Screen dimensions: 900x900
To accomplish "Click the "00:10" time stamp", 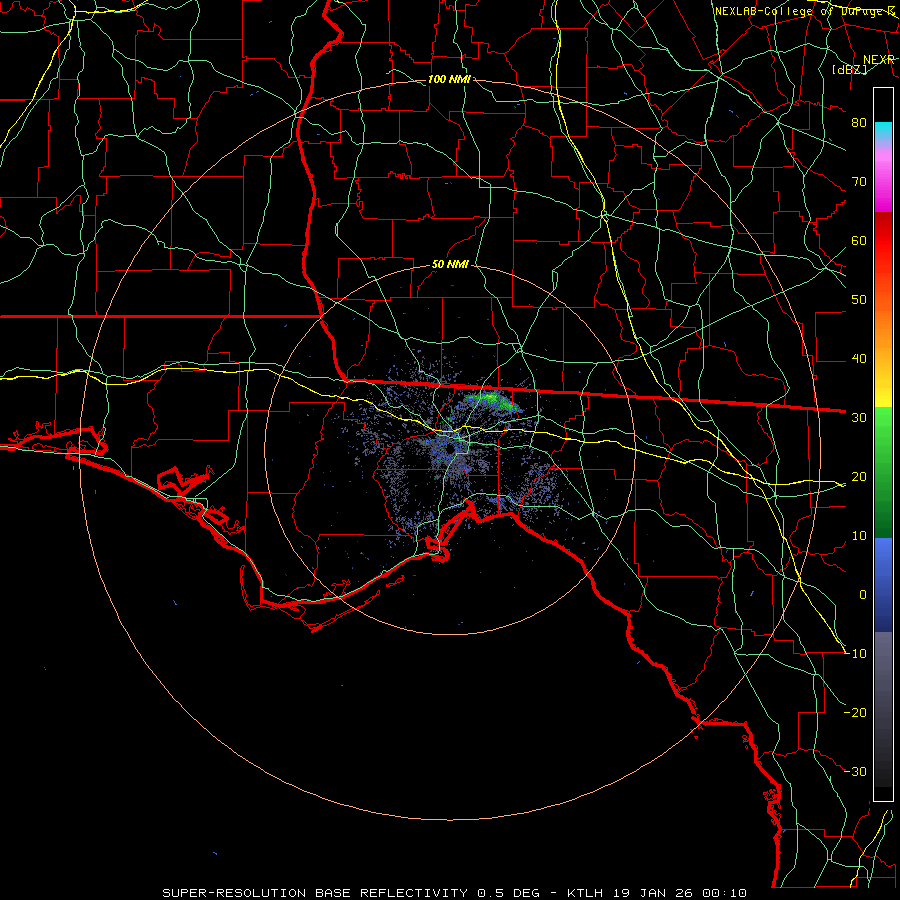I will pyautogui.click(x=724, y=893).
